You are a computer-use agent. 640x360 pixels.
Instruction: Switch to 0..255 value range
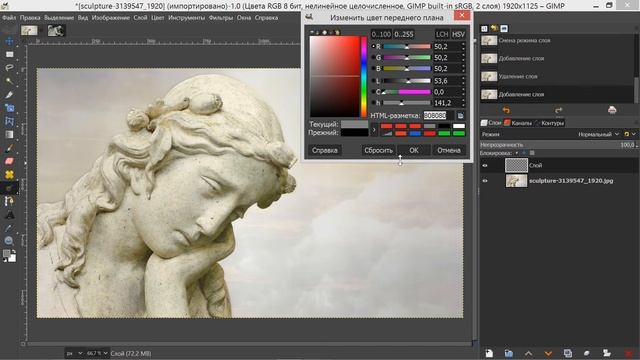pyautogui.click(x=404, y=34)
